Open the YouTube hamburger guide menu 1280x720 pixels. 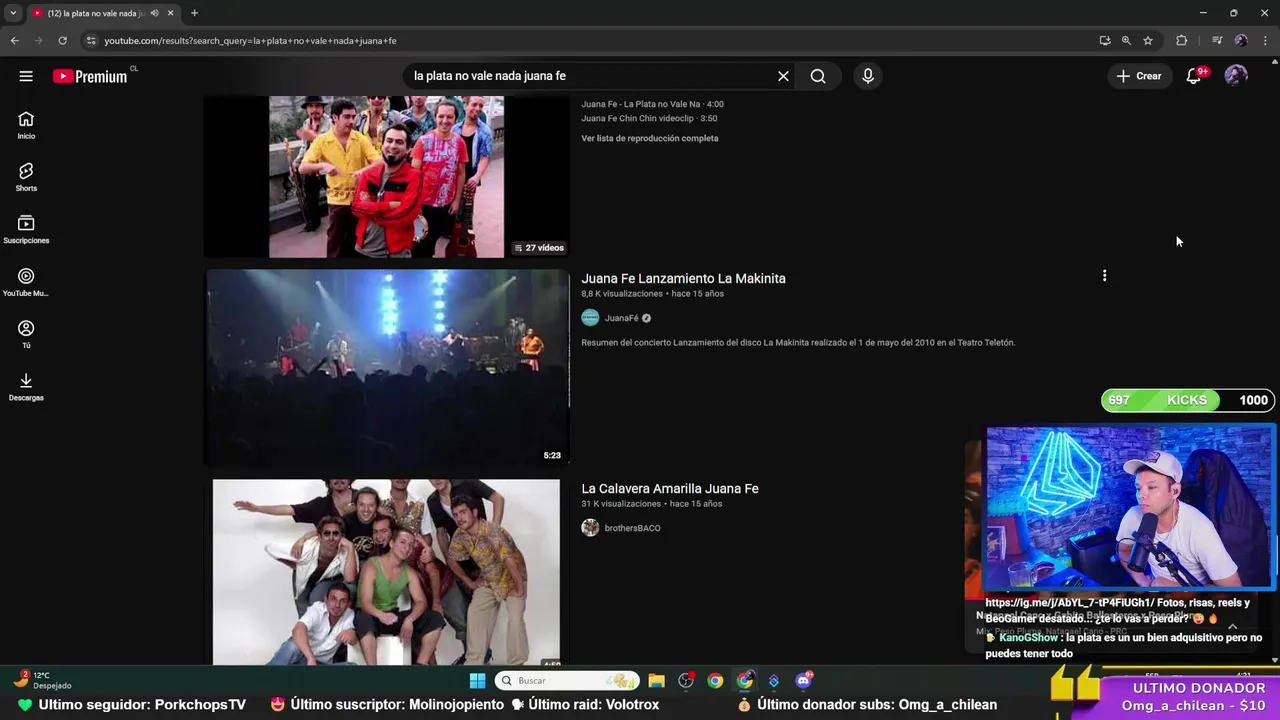pos(26,76)
